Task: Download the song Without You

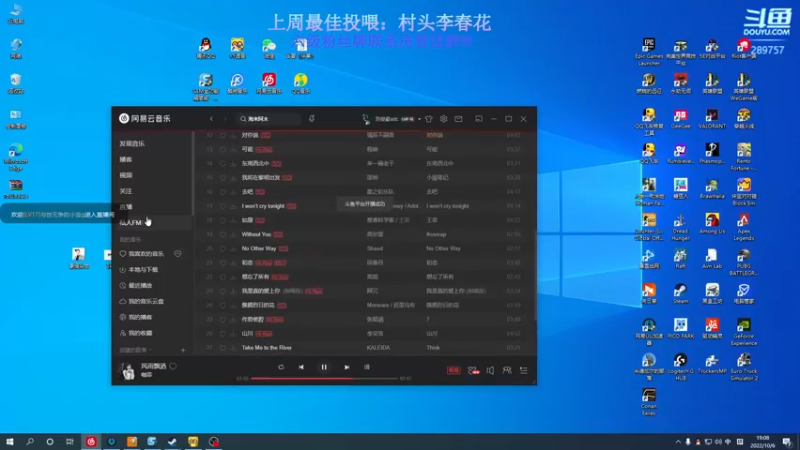Action: (233, 235)
